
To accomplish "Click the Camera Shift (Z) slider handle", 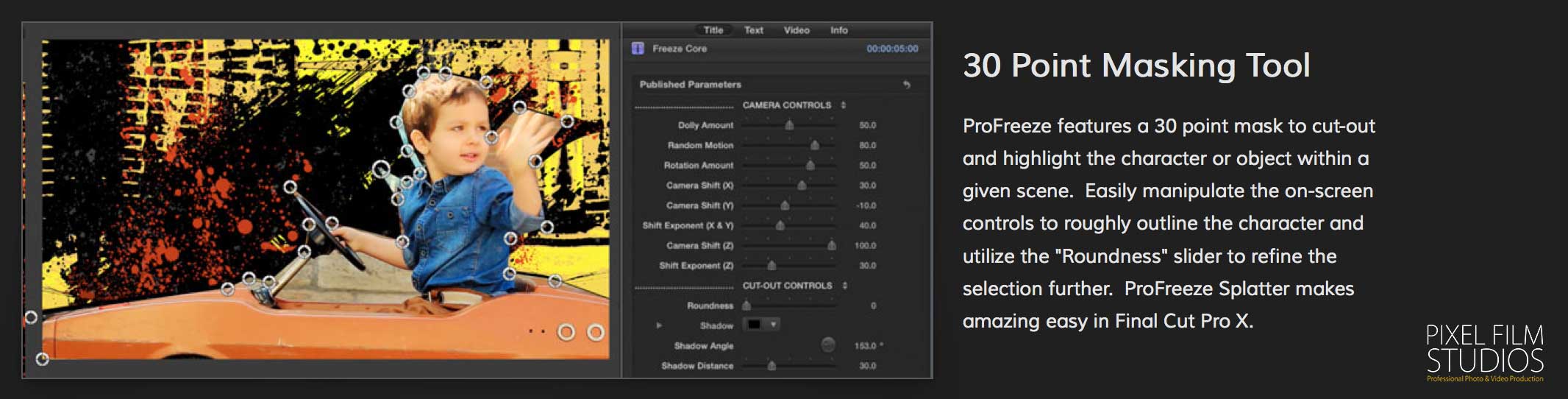I will (x=831, y=245).
